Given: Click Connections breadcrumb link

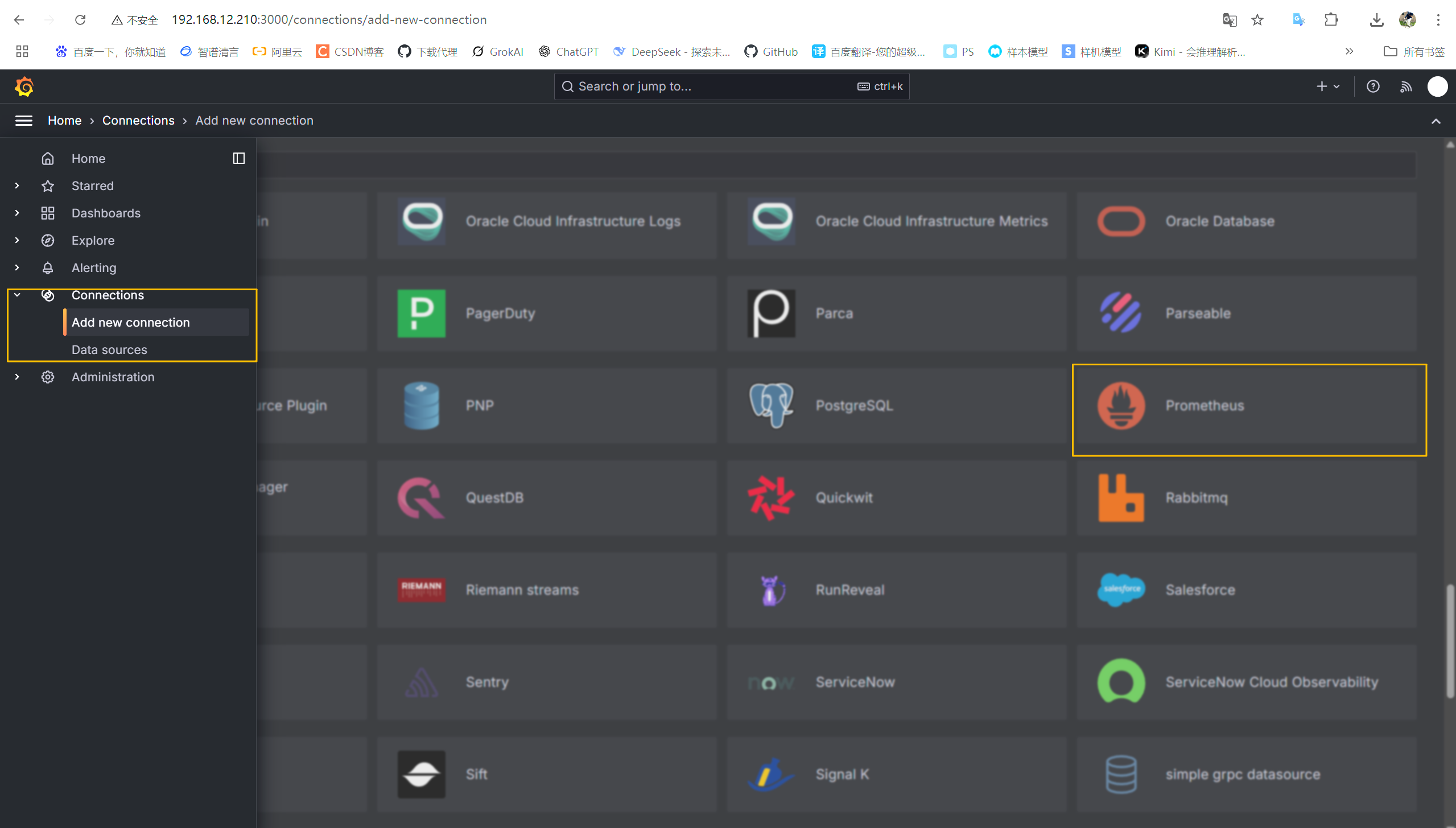Looking at the screenshot, I should (138, 121).
